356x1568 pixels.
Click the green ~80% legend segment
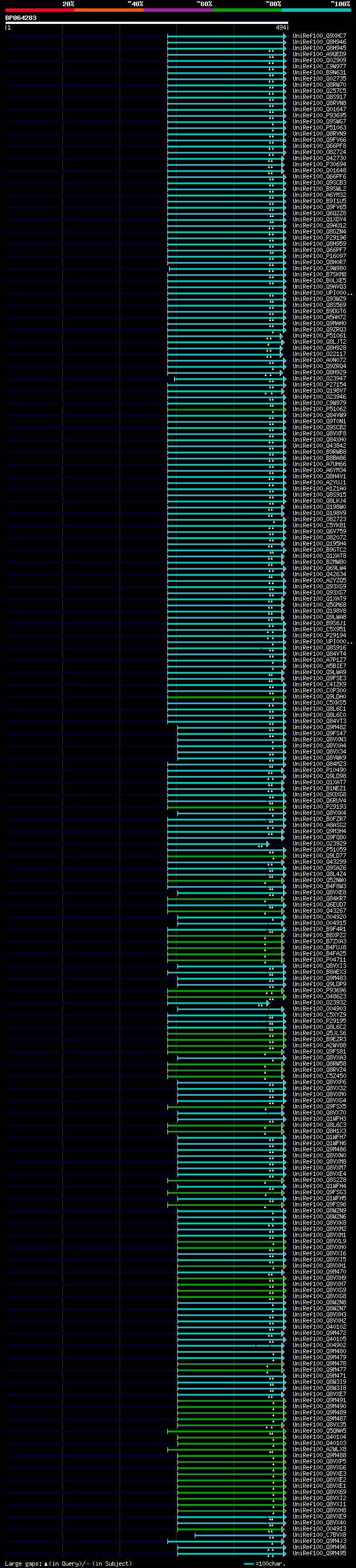click(247, 10)
